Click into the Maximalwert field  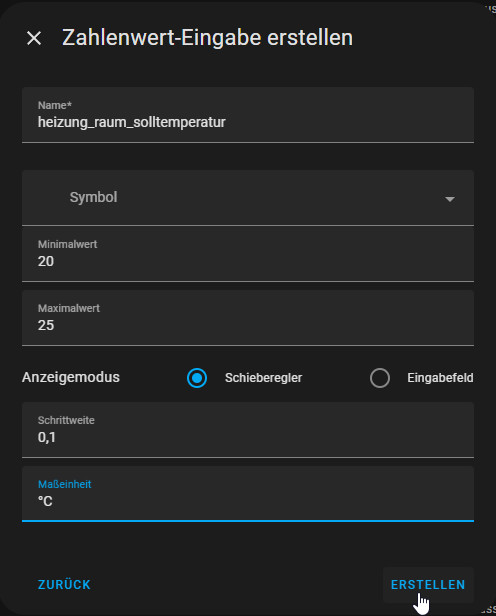click(x=248, y=318)
